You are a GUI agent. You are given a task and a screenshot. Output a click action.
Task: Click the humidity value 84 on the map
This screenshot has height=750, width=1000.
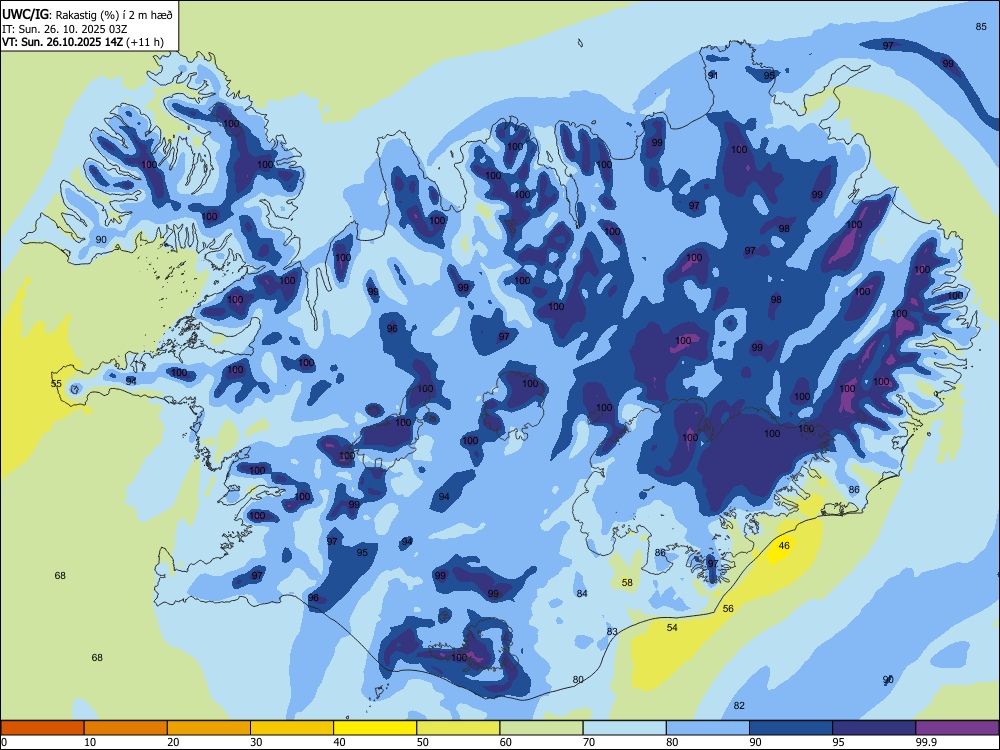[582, 594]
